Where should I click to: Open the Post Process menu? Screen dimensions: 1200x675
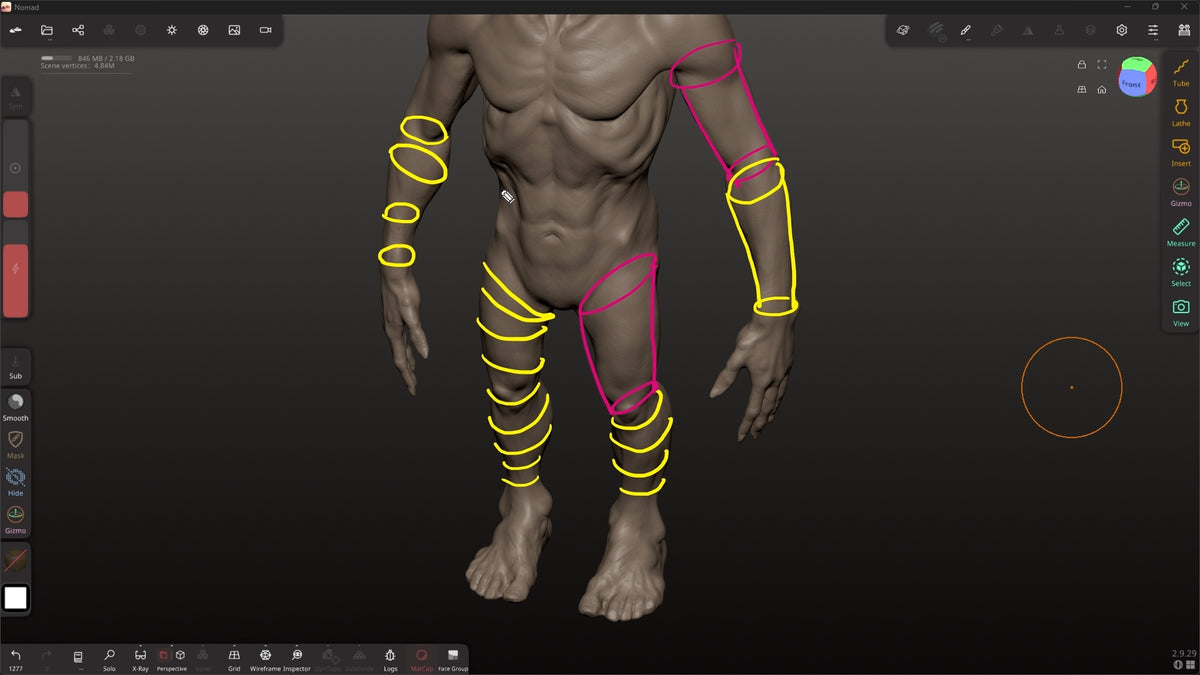(203, 30)
